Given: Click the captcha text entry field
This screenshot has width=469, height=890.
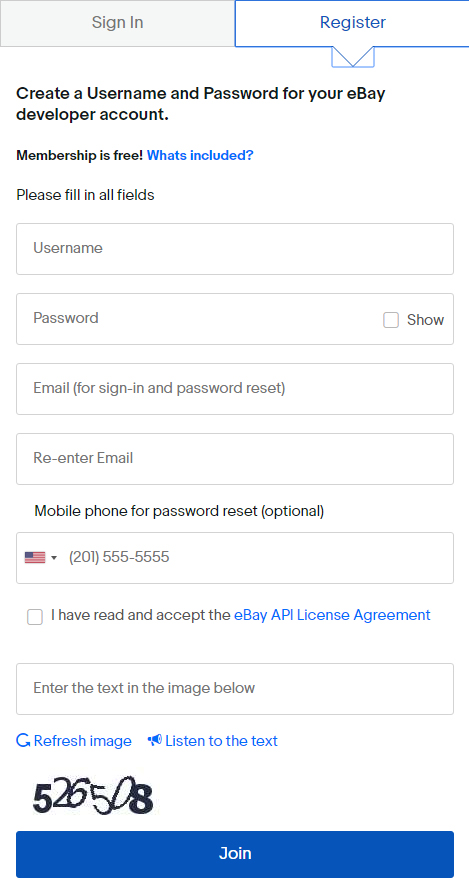Looking at the screenshot, I should [x=235, y=689].
